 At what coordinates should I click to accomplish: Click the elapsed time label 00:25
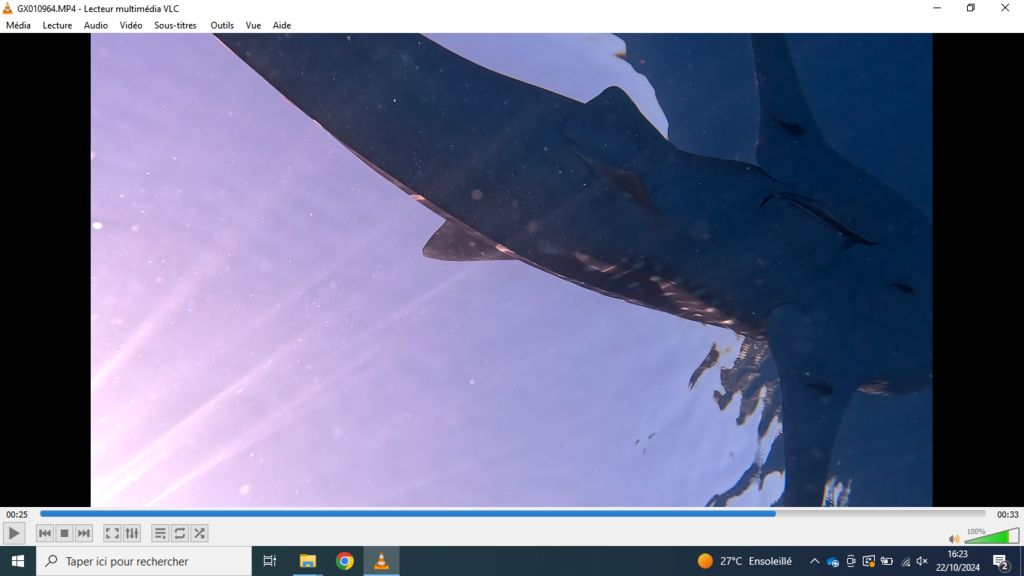click(x=17, y=515)
